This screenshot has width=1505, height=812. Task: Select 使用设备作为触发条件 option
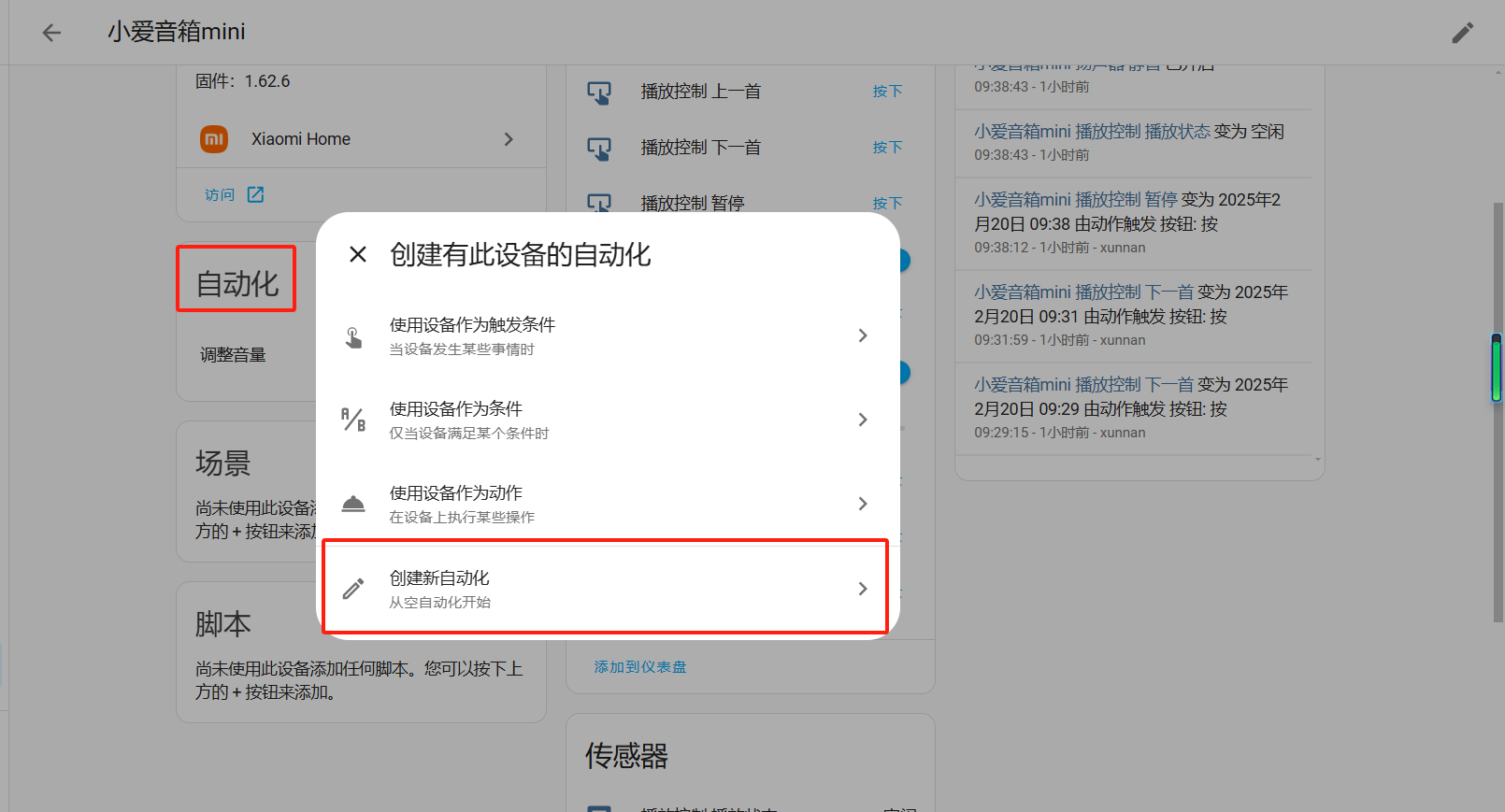[x=608, y=336]
